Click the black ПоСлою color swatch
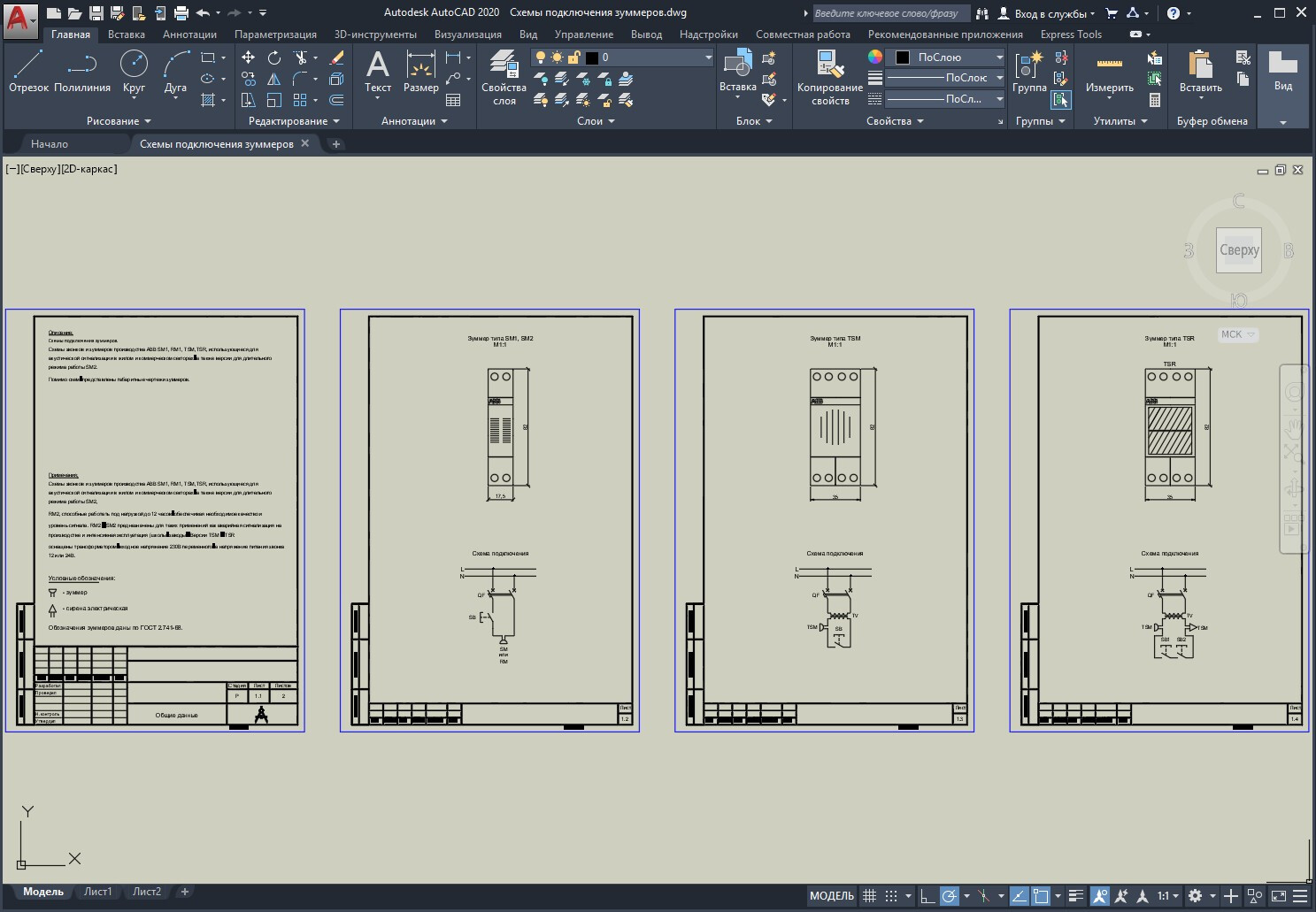Image resolution: width=1316 pixels, height=912 pixels. (x=903, y=57)
